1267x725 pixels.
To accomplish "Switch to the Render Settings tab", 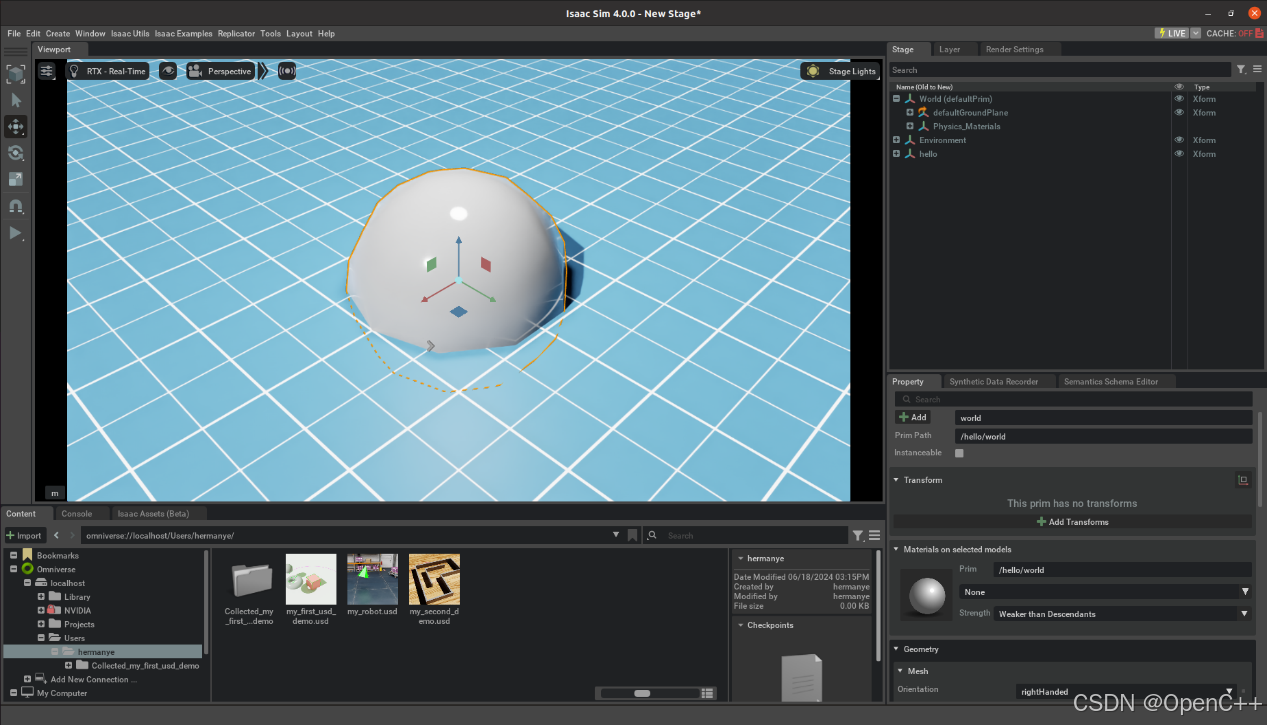I will (1014, 49).
